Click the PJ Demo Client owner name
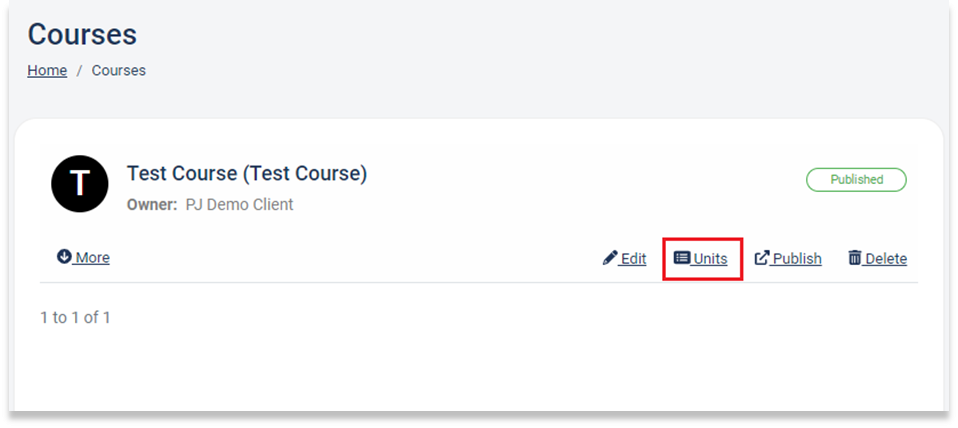This screenshot has width=958, height=428. [x=240, y=205]
